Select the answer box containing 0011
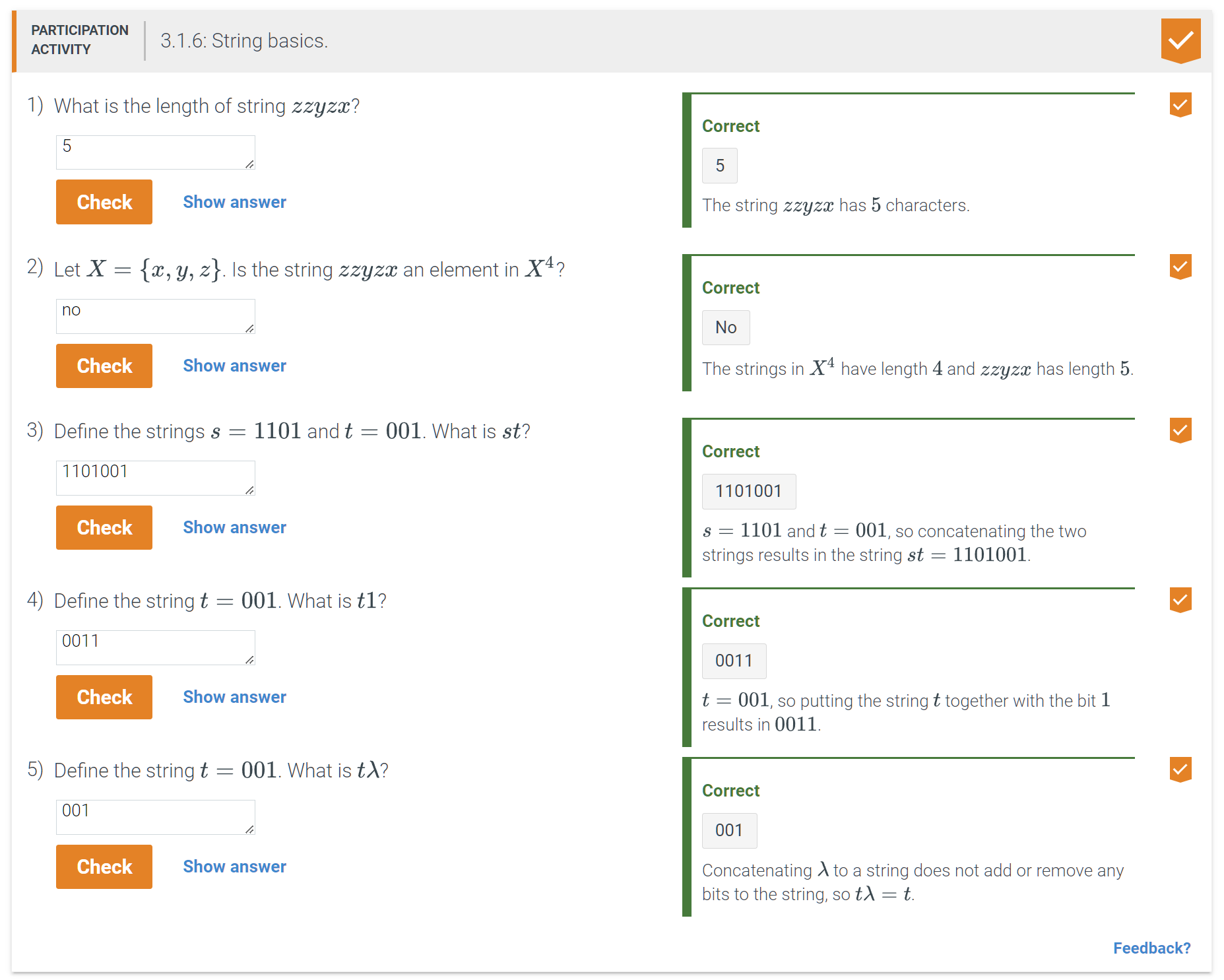The height and width of the screenshot is (980, 1224). [155, 647]
